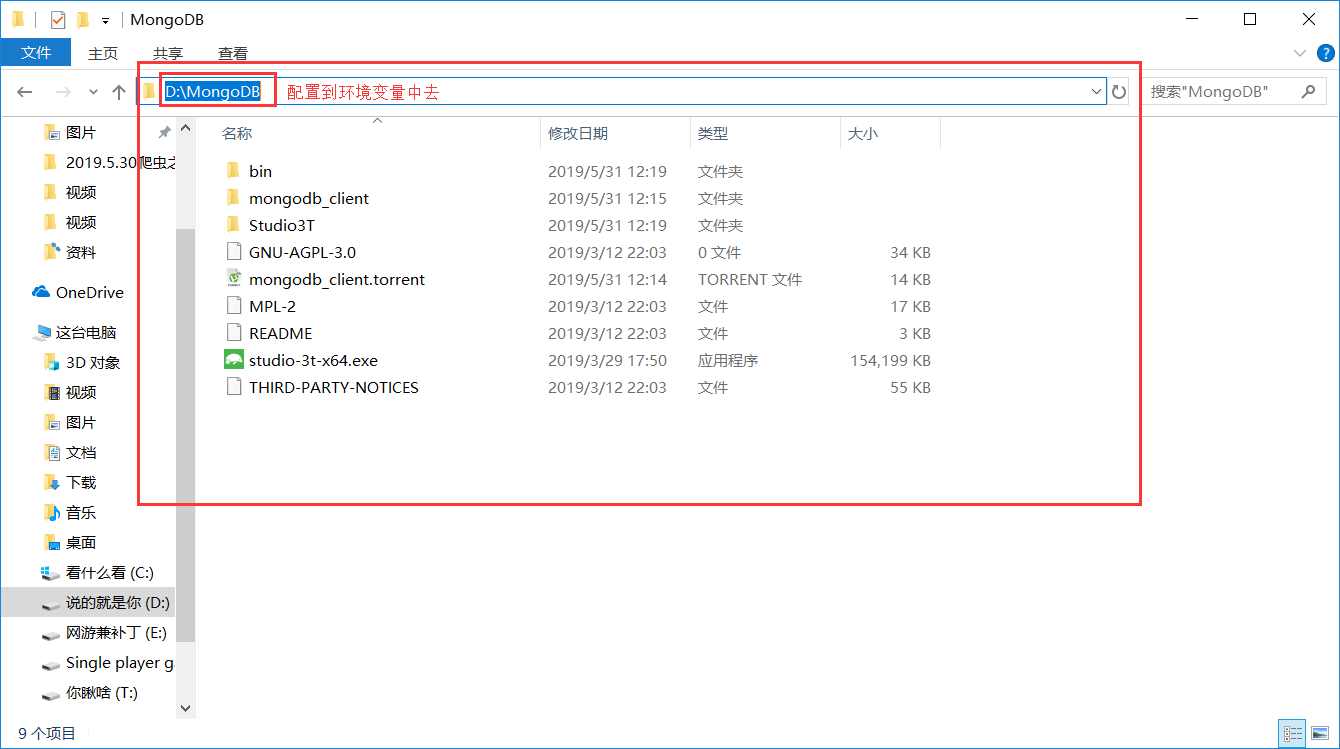Click the navigation pane scrollbar thumb

point(185,435)
